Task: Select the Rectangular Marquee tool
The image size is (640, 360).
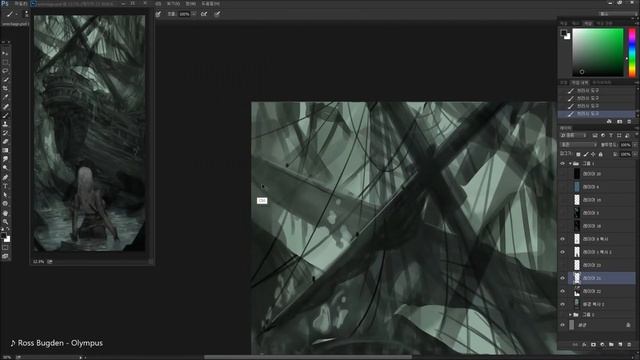Action: tap(5, 62)
